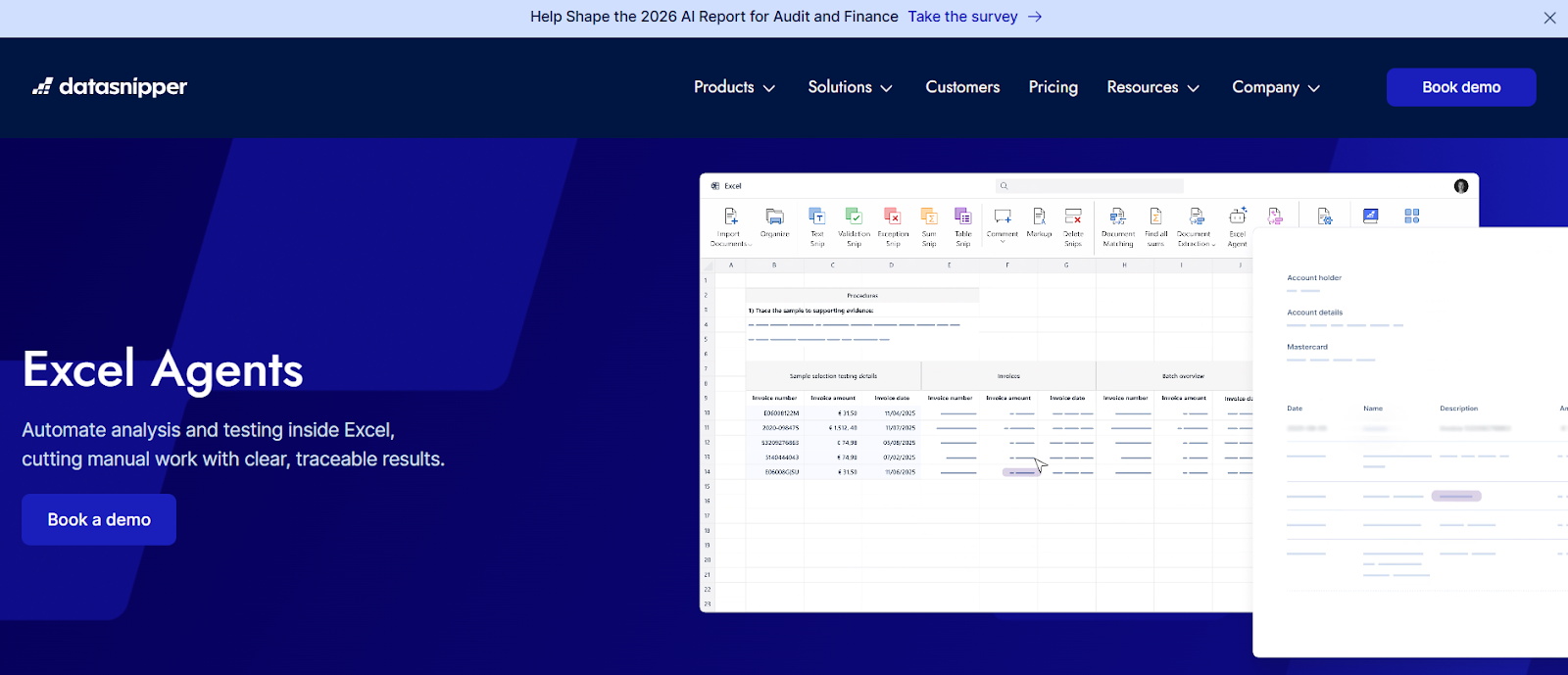
Task: Launch the Excel Agent icon
Action: pos(1238,215)
